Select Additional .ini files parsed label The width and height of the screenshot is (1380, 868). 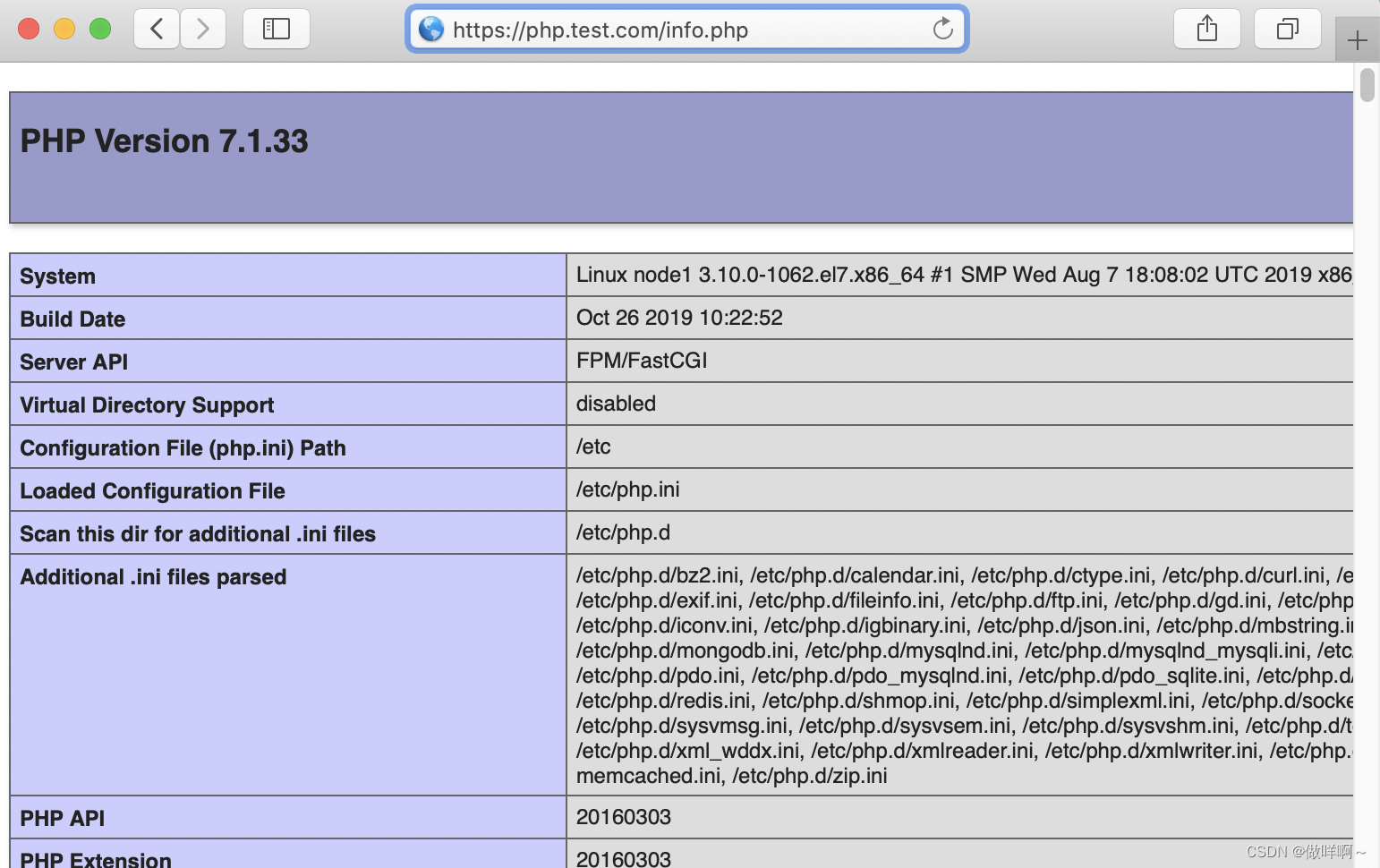point(153,577)
